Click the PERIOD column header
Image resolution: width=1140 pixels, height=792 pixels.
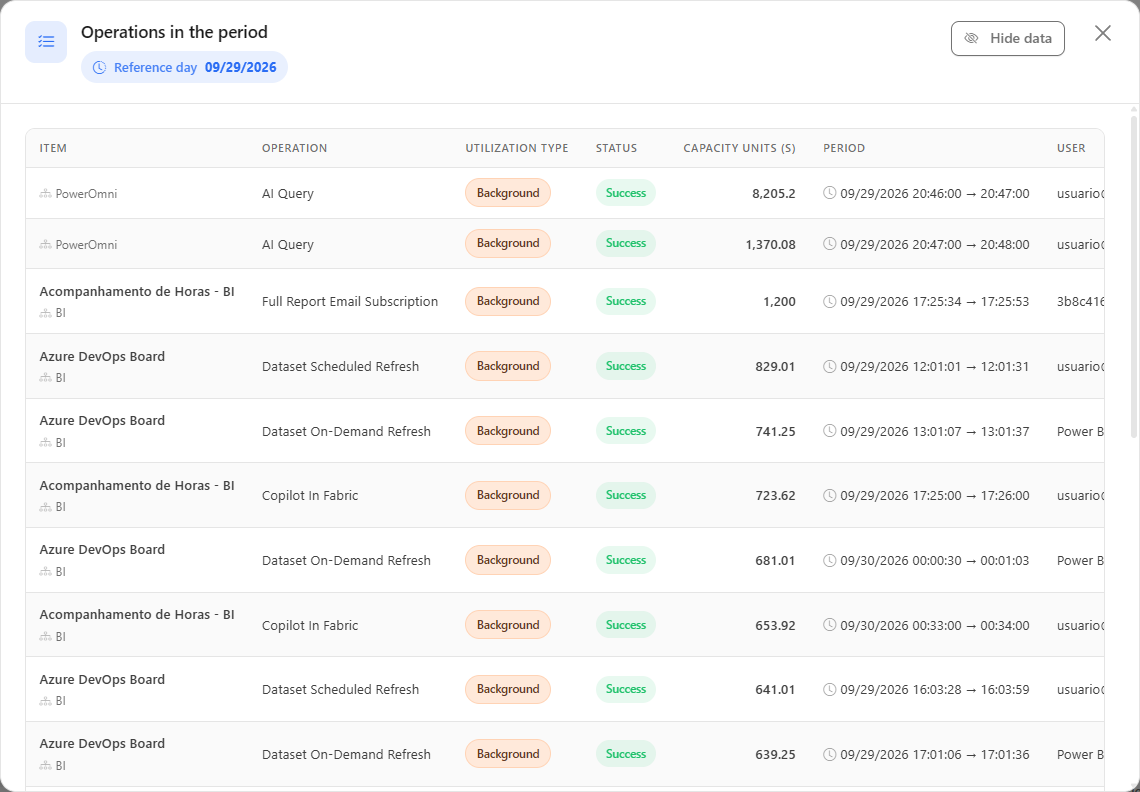tap(844, 148)
